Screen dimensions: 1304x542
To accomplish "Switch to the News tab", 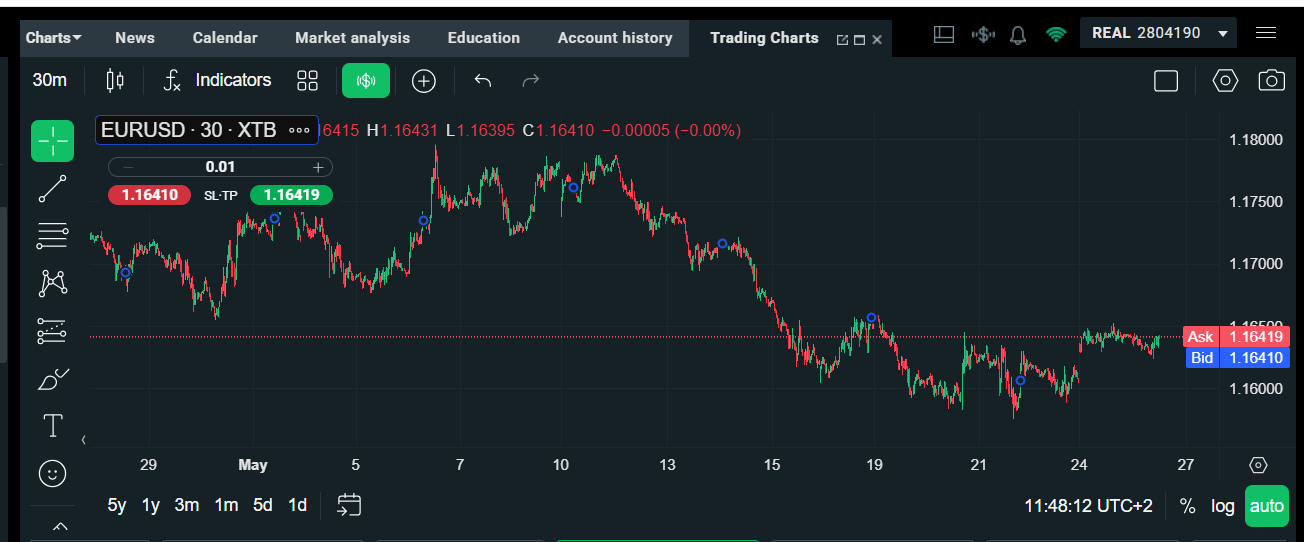I will click(x=135, y=38).
